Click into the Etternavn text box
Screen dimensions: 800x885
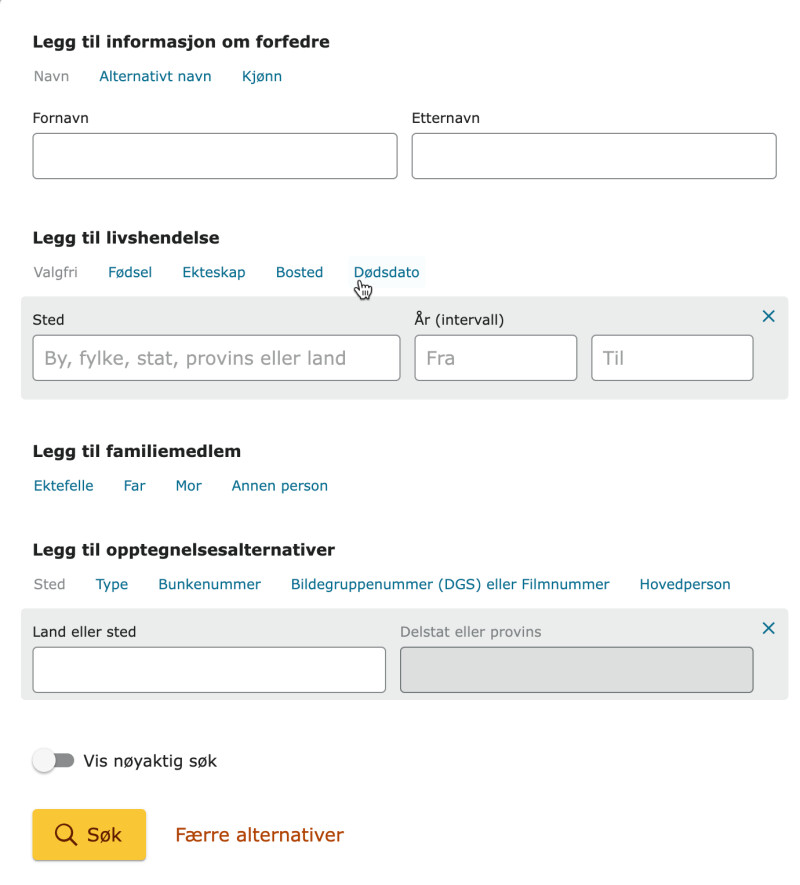click(594, 156)
